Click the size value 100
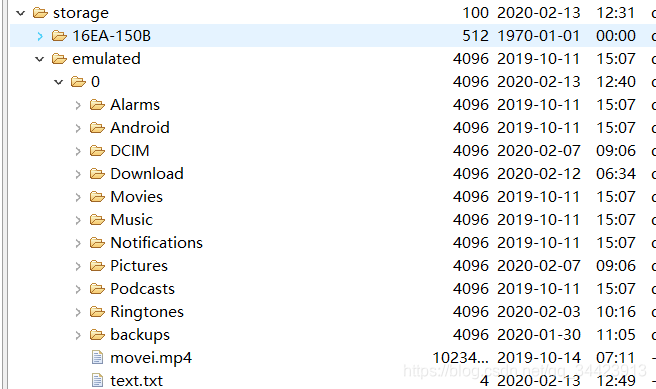Viewport: 656px width, 389px height. click(475, 13)
